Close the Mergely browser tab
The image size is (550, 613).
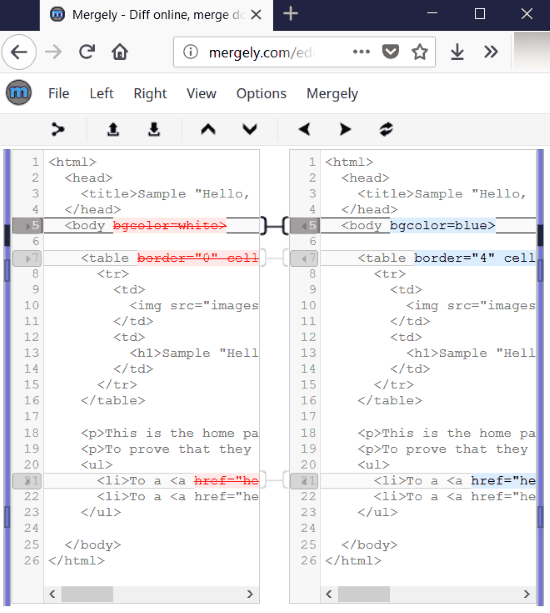(256, 15)
